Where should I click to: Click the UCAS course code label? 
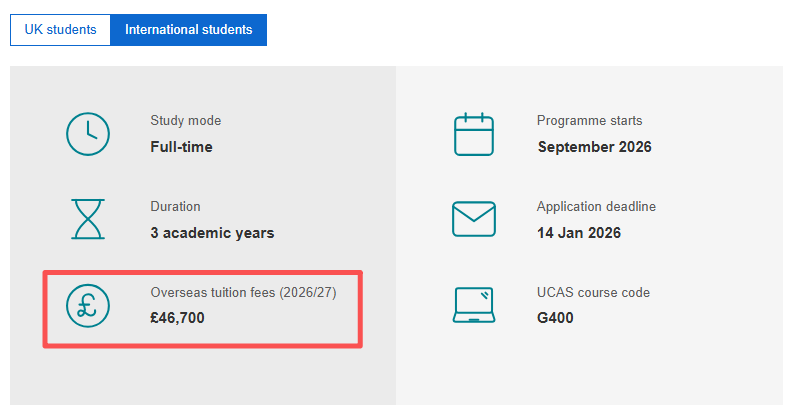[x=593, y=293]
